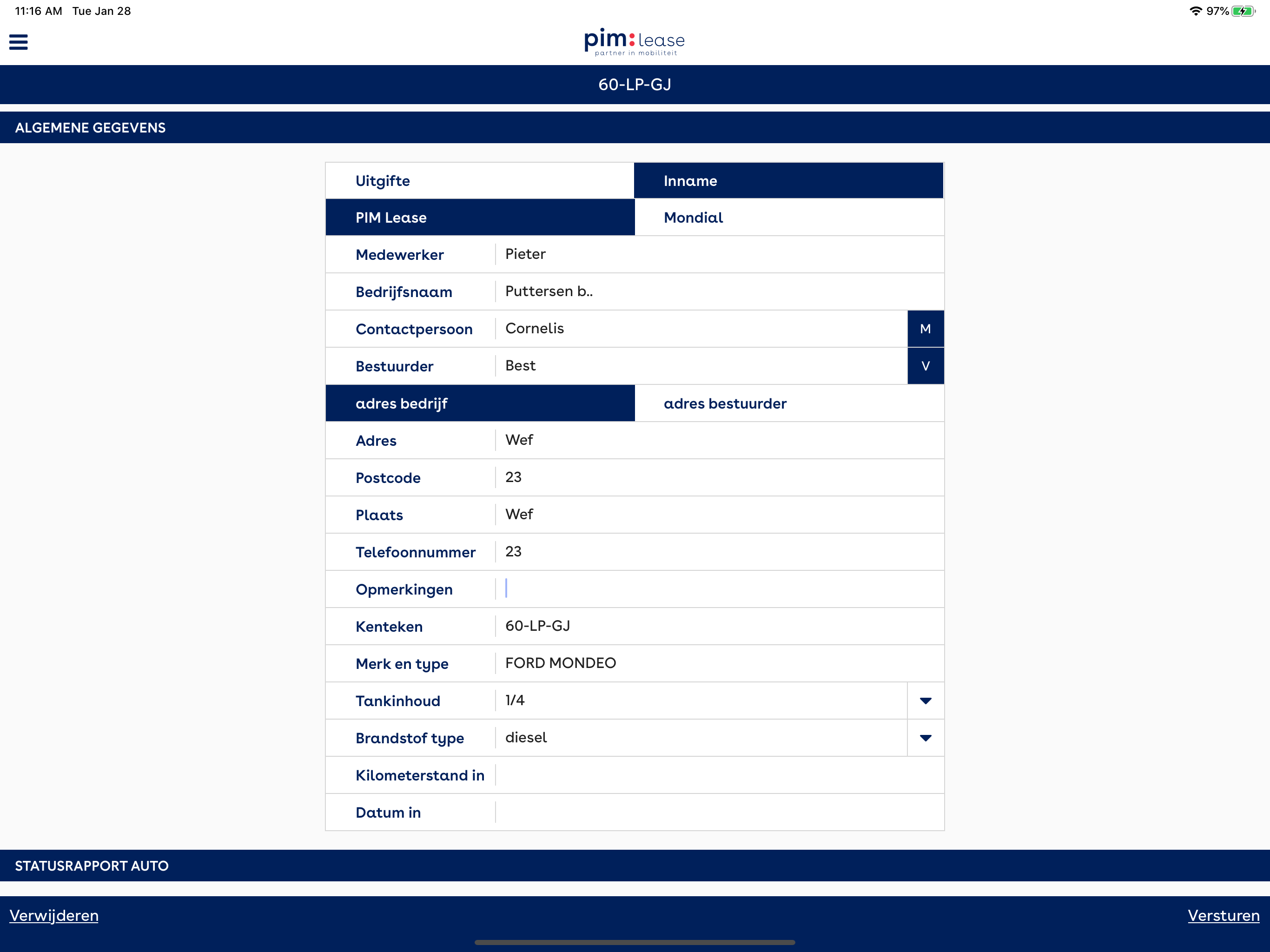Focus the Opmerkingen field
Screen dimensions: 1270x952
720,589
